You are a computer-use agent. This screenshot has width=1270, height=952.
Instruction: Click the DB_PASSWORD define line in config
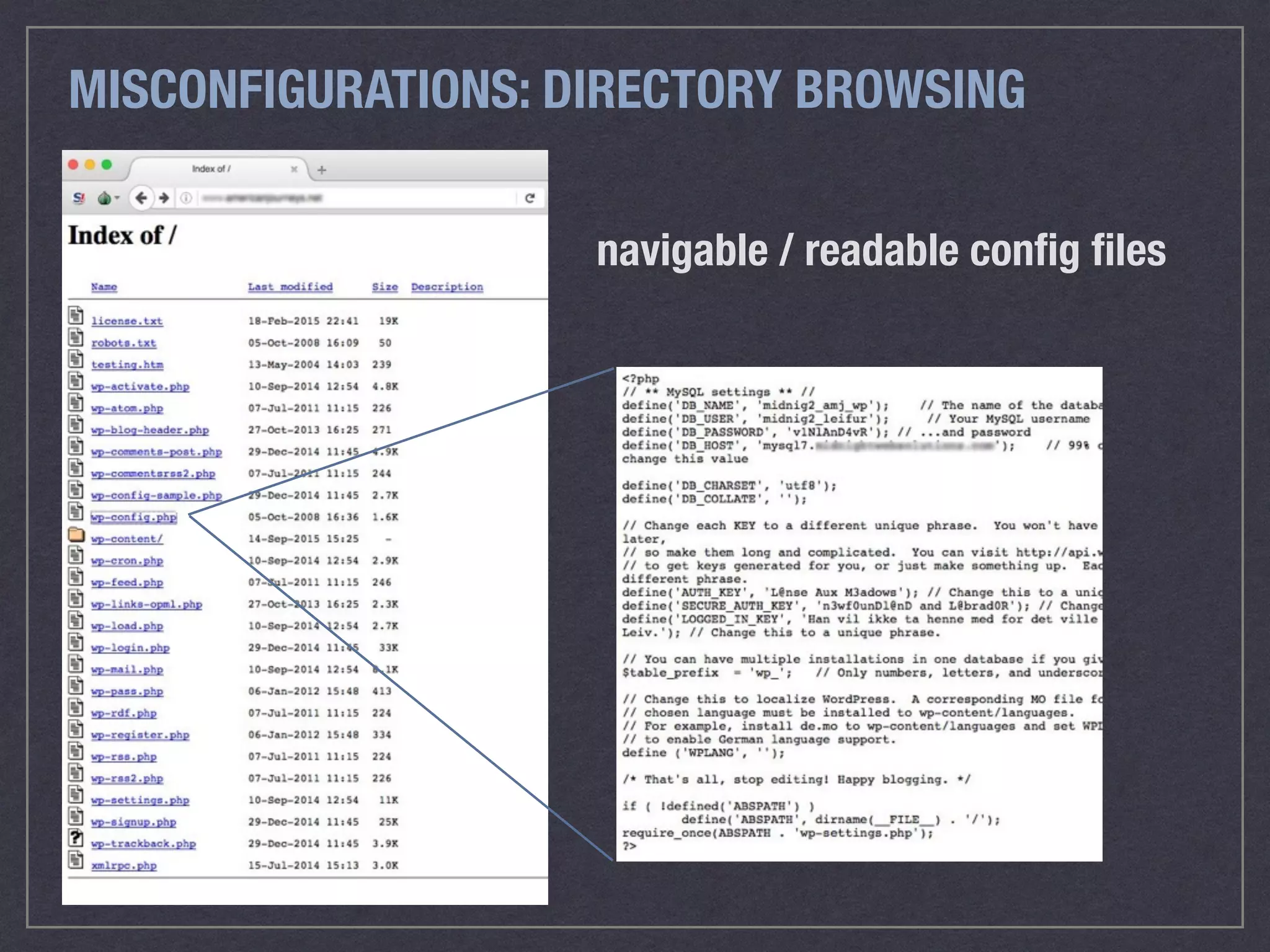[826, 433]
